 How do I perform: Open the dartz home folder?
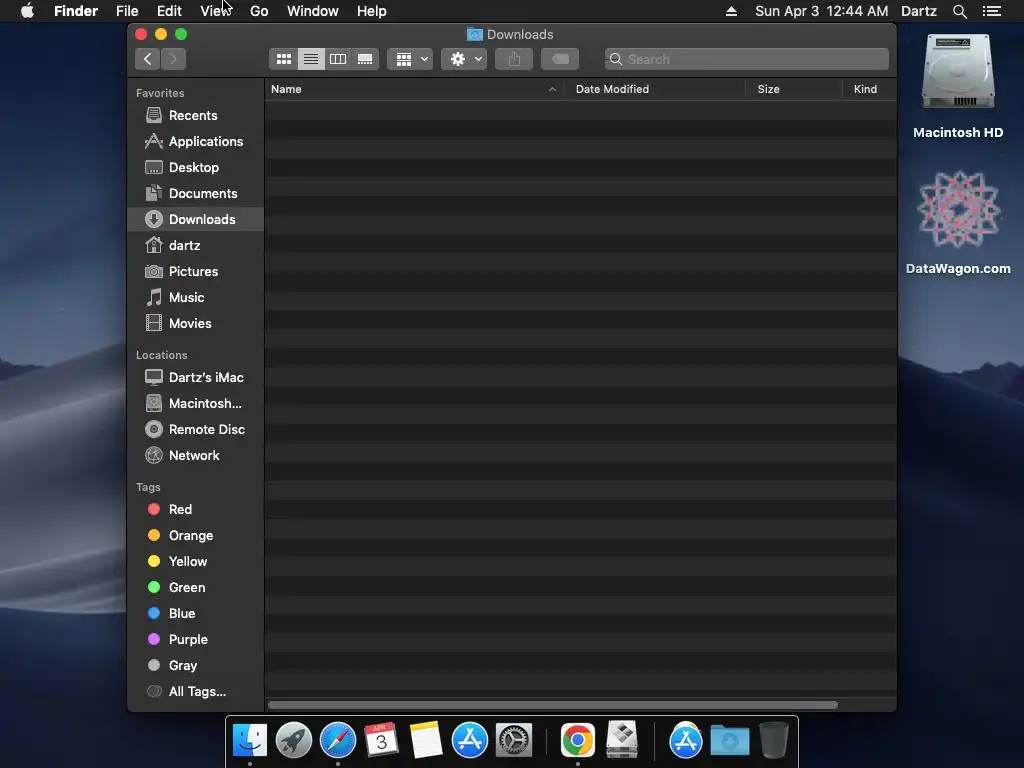pos(195,246)
